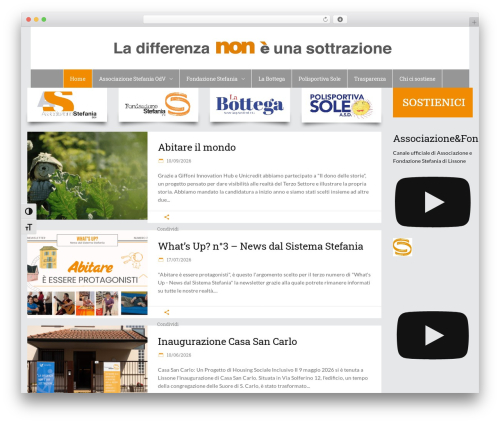
Task: Expand the Associazione Stefania OdV dropdown arrow
Action: [171, 79]
